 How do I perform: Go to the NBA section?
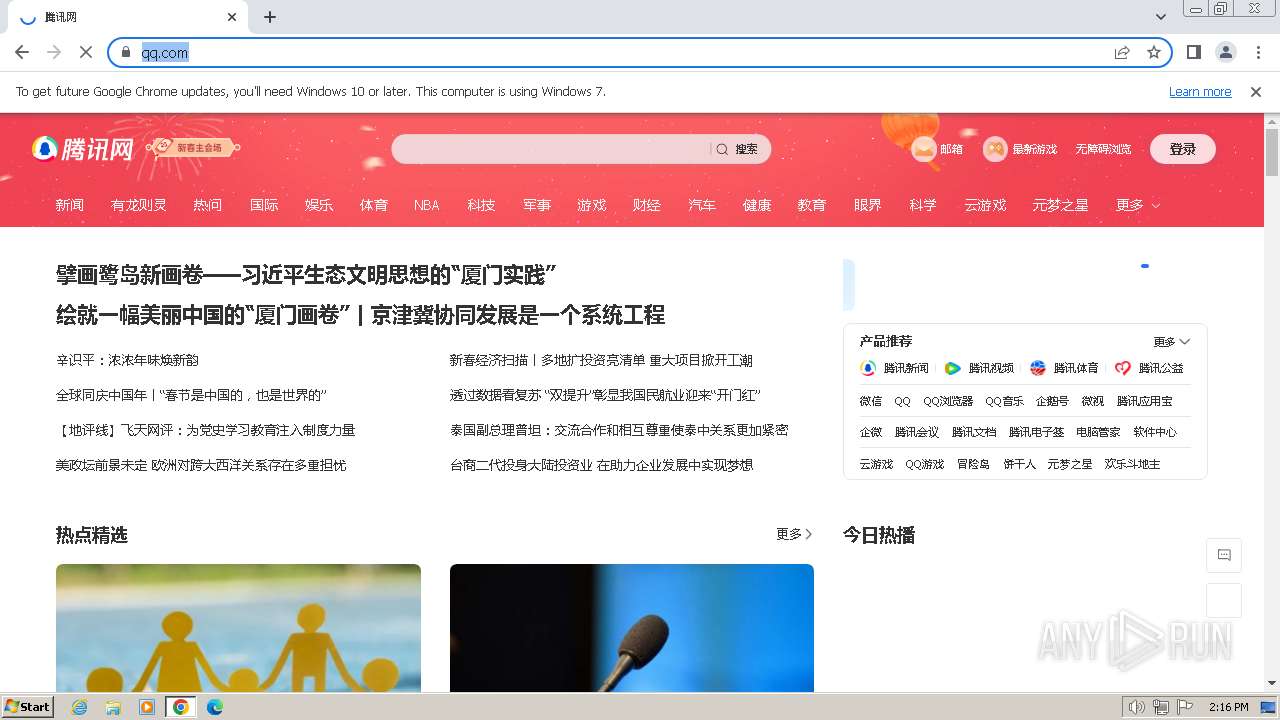[x=427, y=205]
